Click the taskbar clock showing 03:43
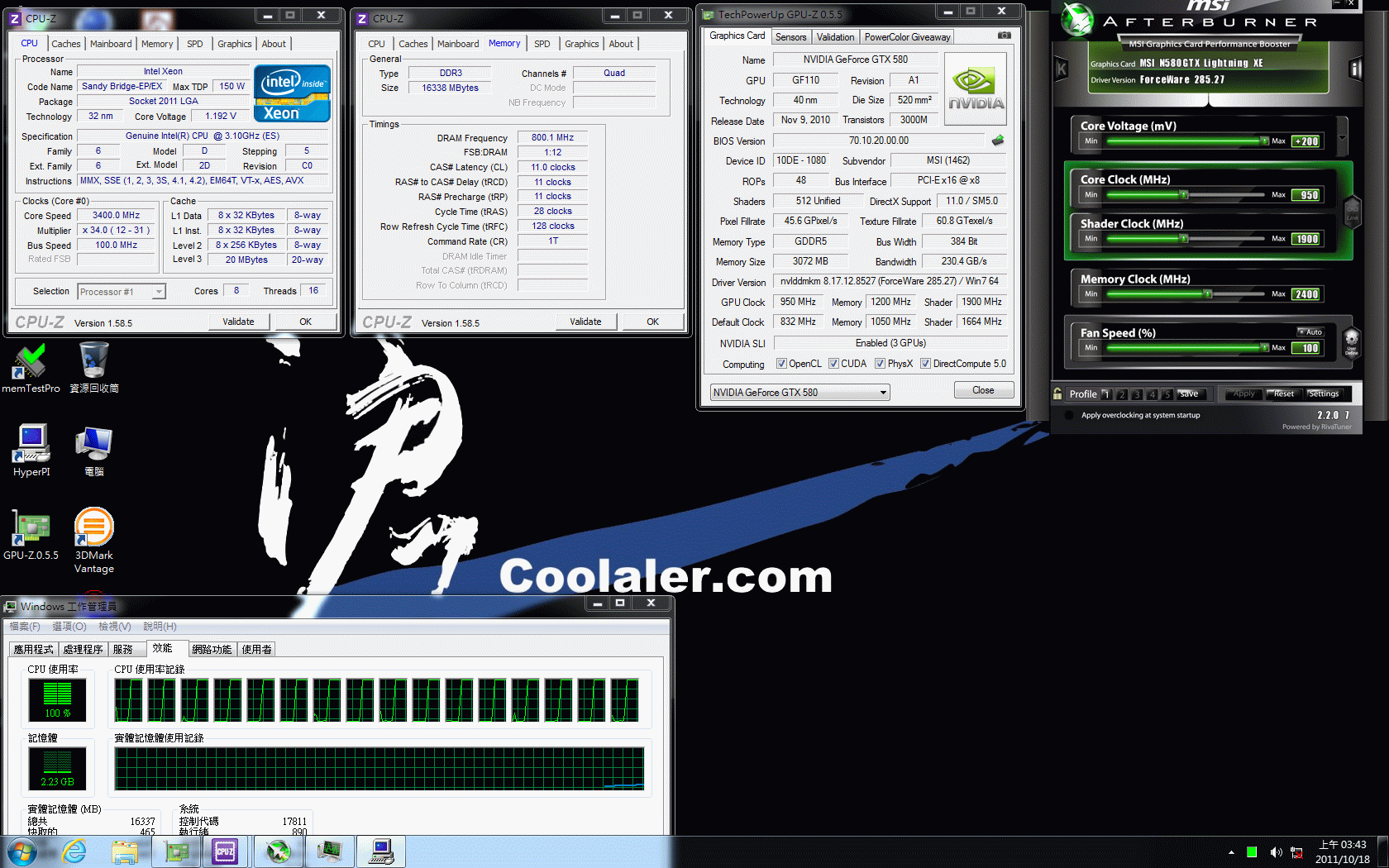 click(x=1343, y=852)
